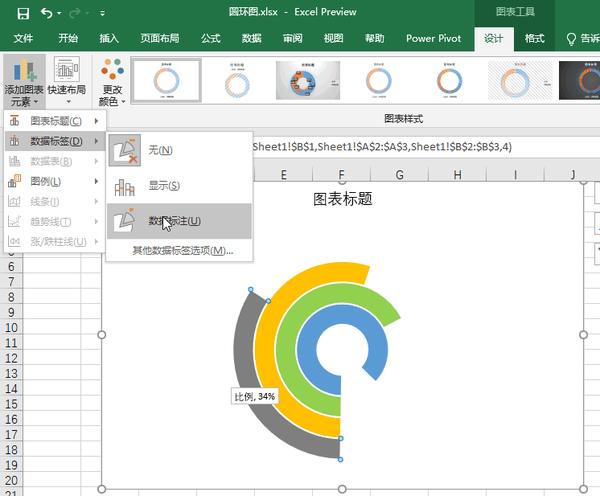Open Customize Quick Access Toolbar dropdown

pyautogui.click(x=102, y=13)
